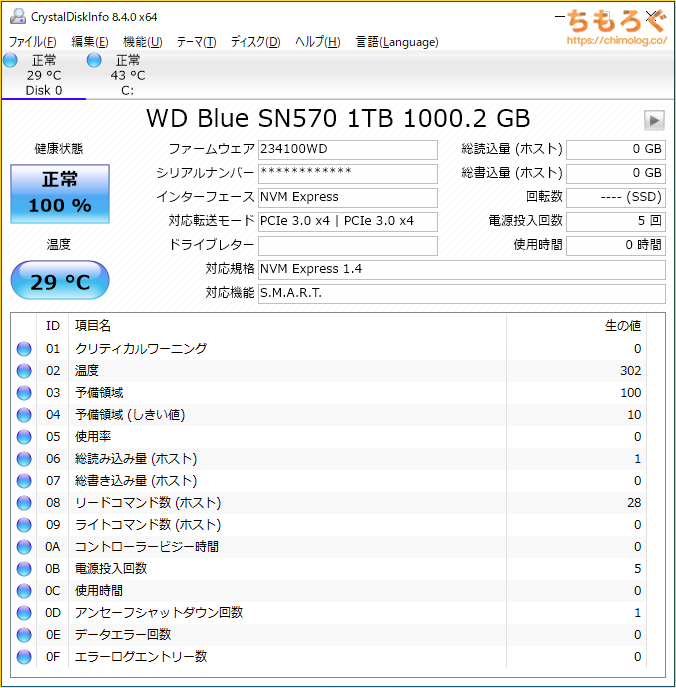Image resolution: width=676 pixels, height=688 pixels.
Task: Open the ディスク(D) menu
Action: click(255, 42)
